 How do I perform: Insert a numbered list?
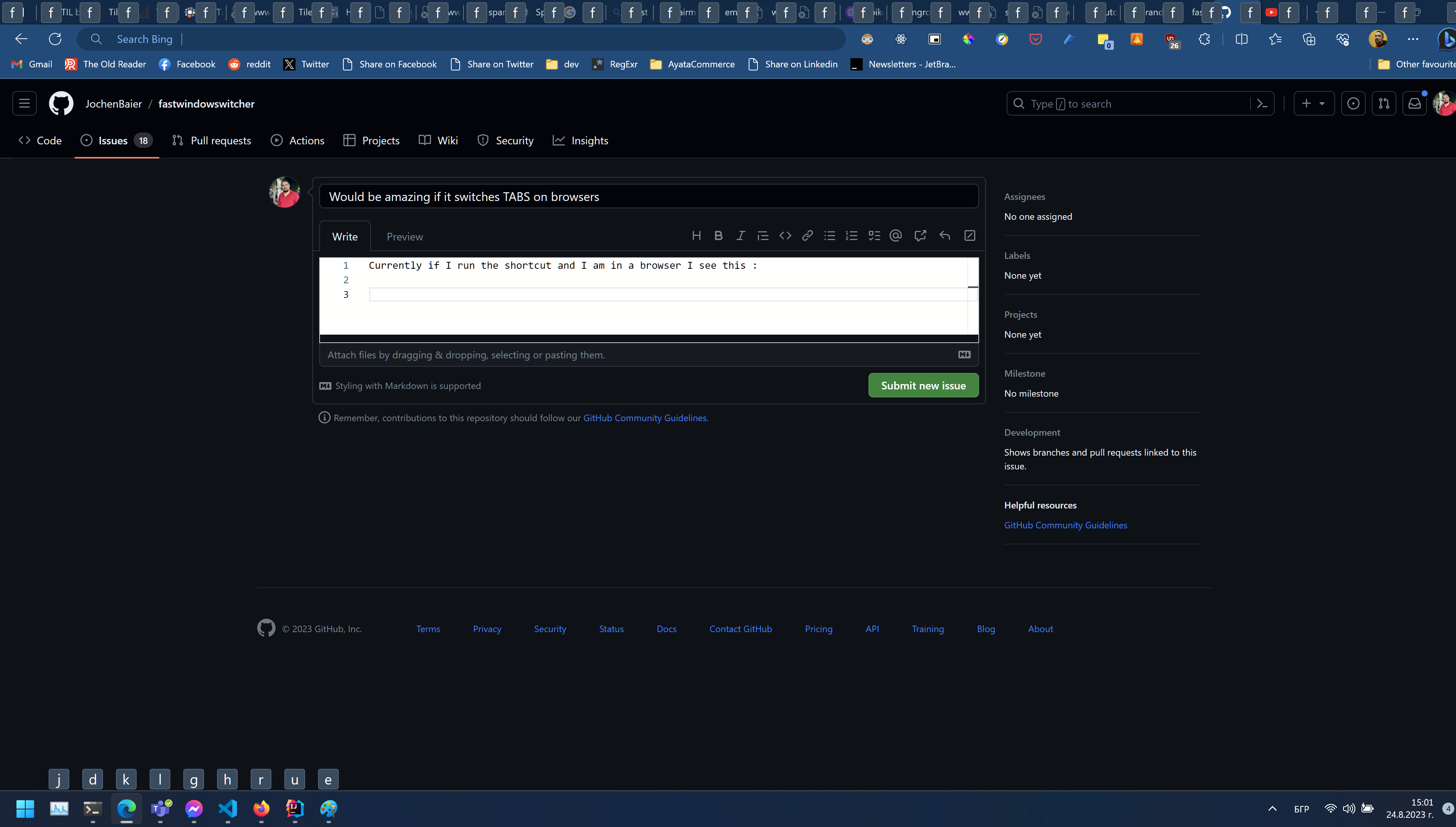[852, 235]
